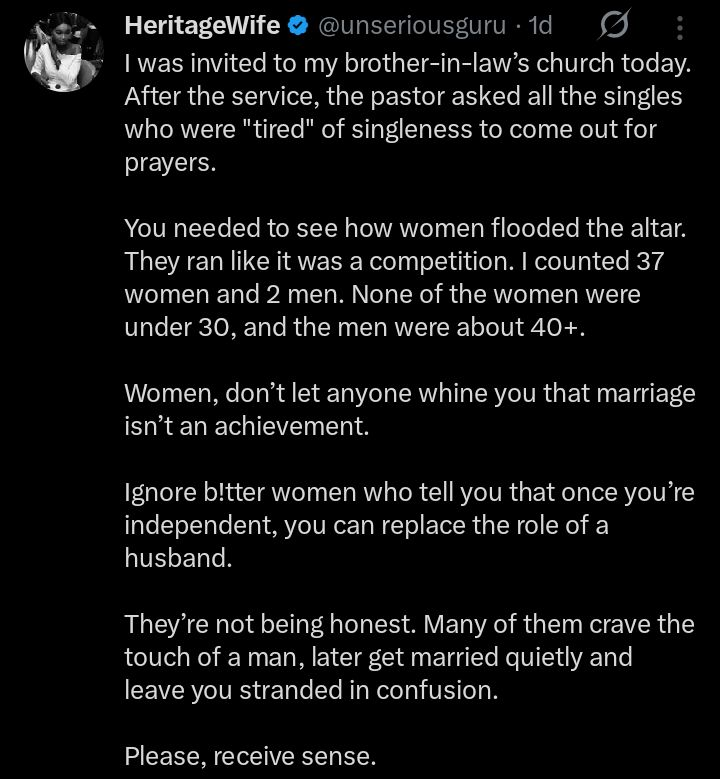Screen dimensions: 720x779
Task: Click the final line "Please, receive sense."
Action: [250, 756]
